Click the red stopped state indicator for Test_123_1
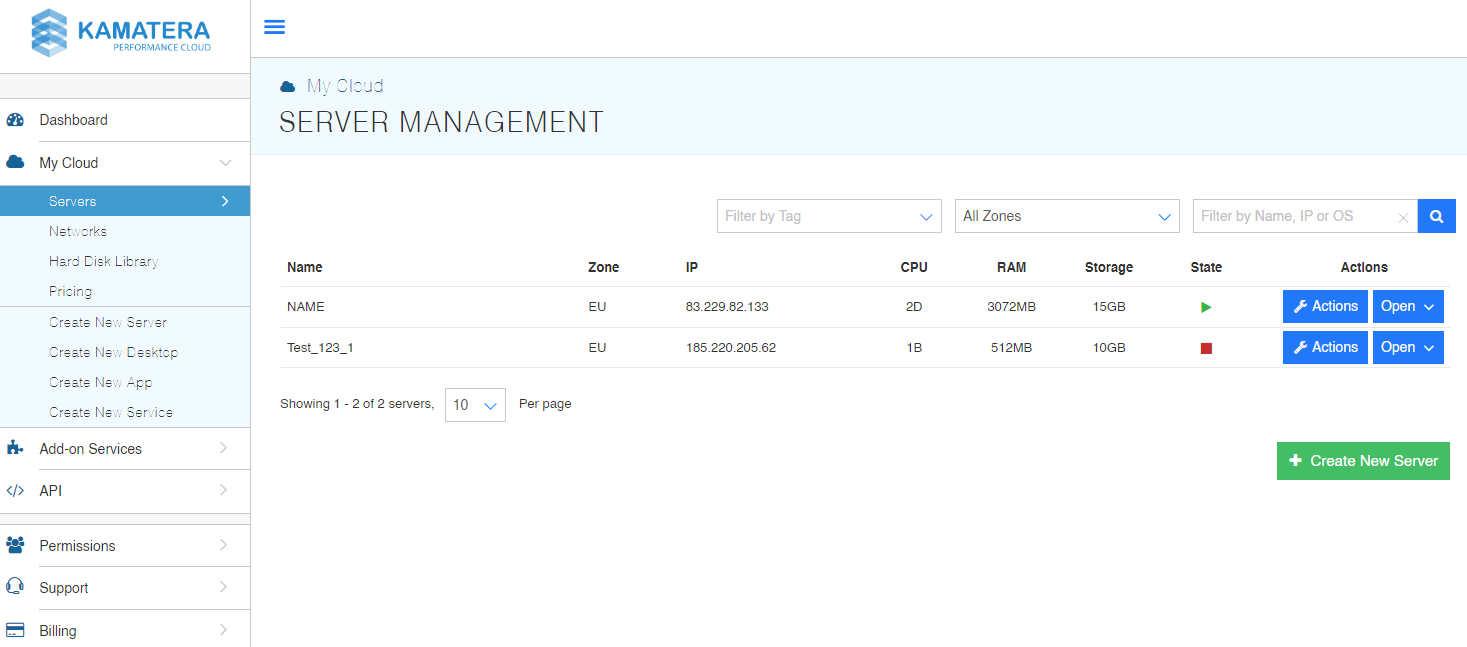 [x=1206, y=347]
